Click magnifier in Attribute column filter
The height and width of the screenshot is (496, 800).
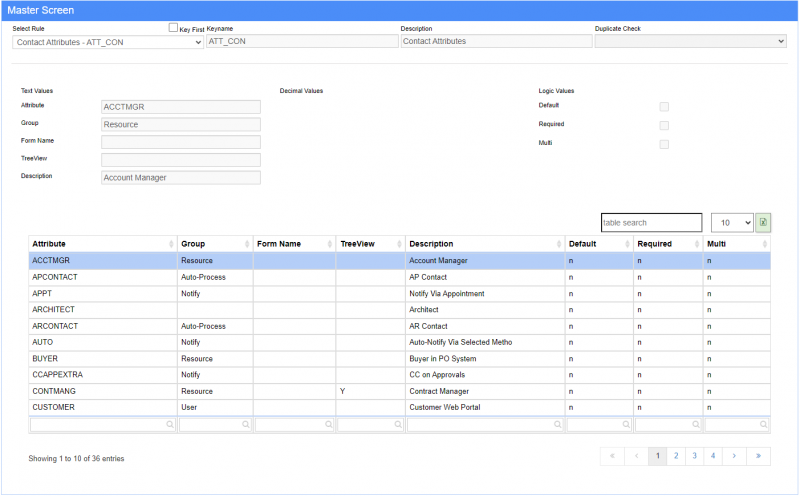click(x=170, y=425)
